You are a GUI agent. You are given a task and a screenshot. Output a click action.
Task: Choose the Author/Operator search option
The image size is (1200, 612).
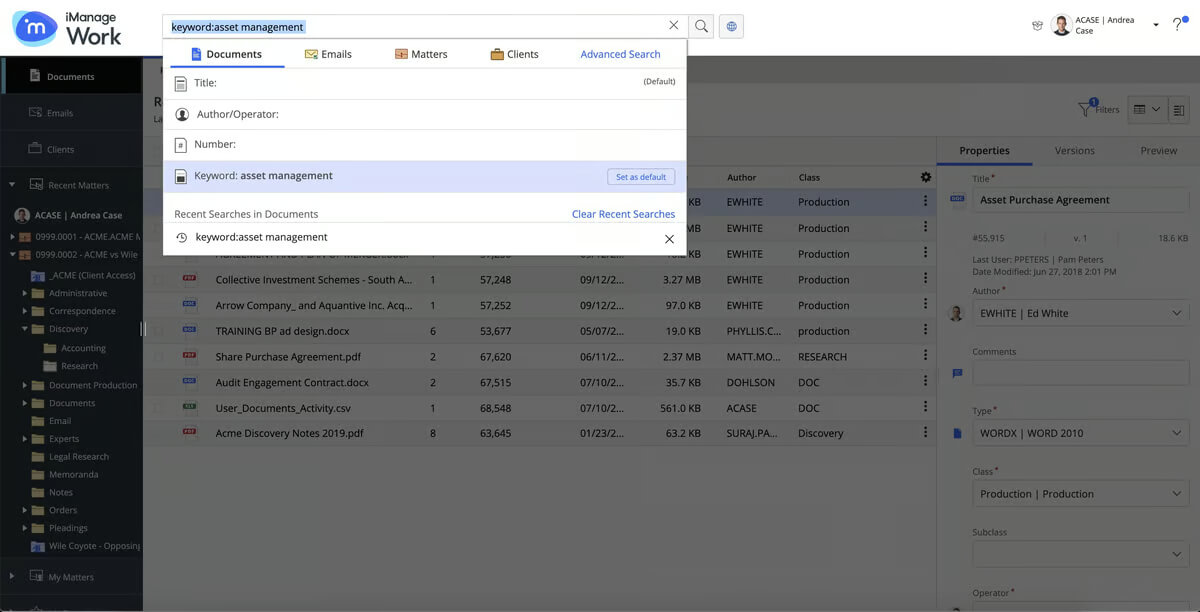[425, 114]
